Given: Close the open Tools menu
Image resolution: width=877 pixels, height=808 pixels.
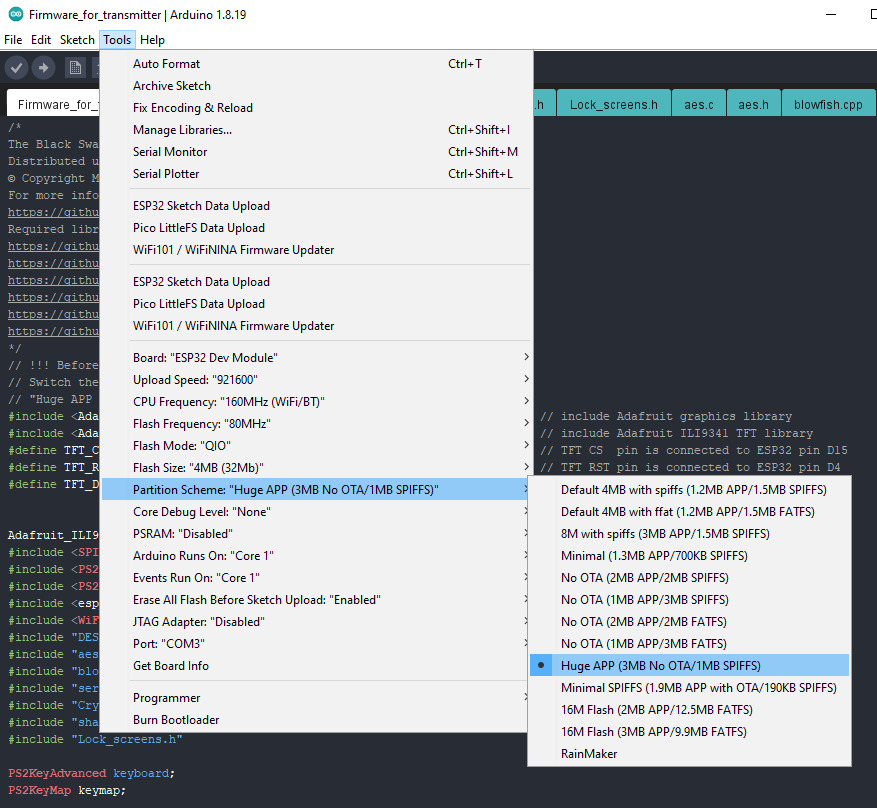Looking at the screenshot, I should (117, 40).
